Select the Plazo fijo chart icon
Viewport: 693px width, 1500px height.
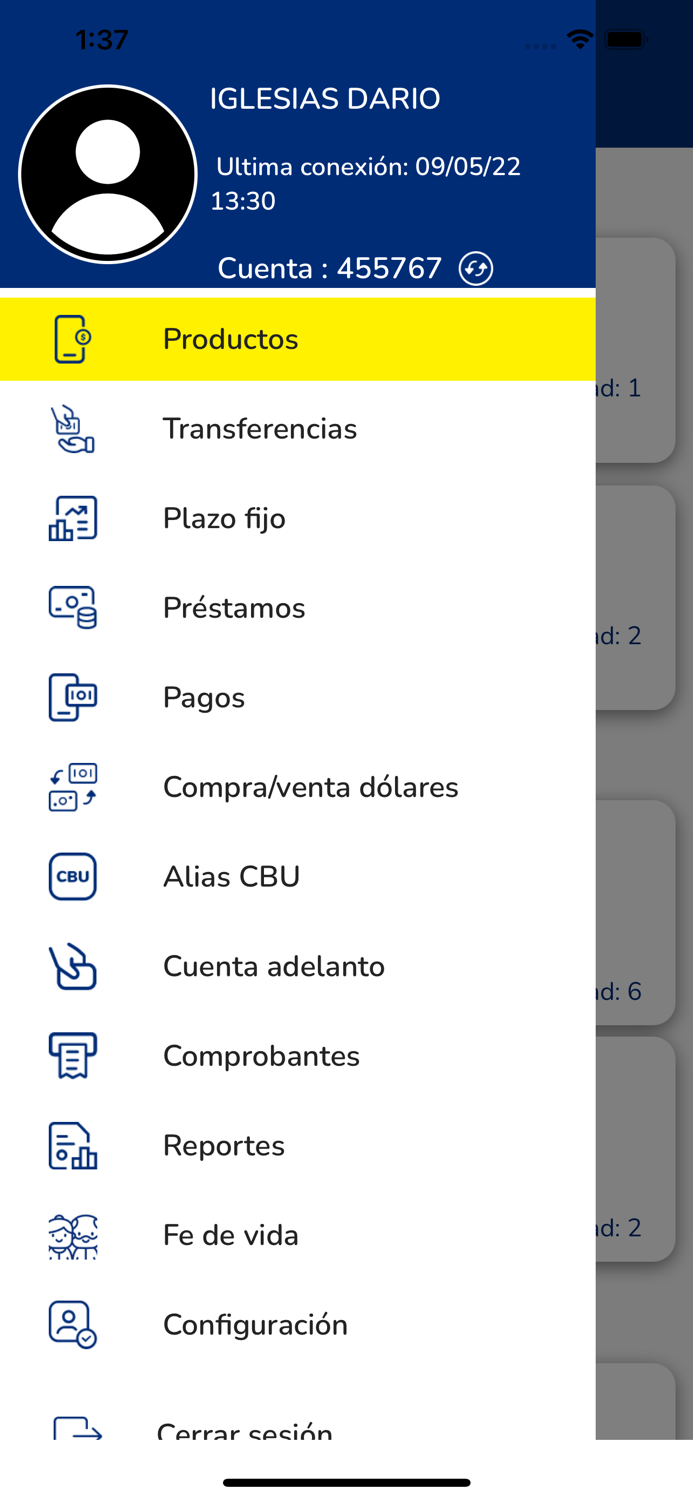point(72,518)
